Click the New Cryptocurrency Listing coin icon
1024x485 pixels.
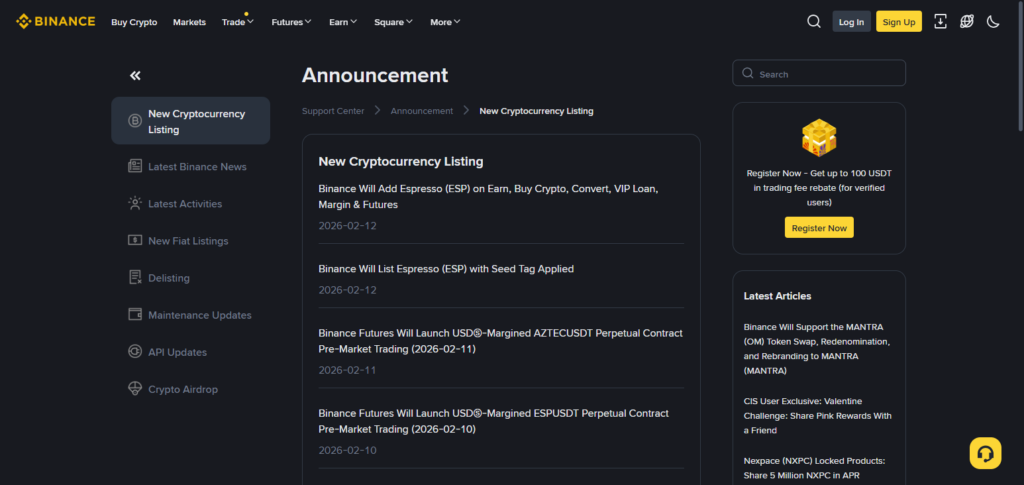point(135,121)
